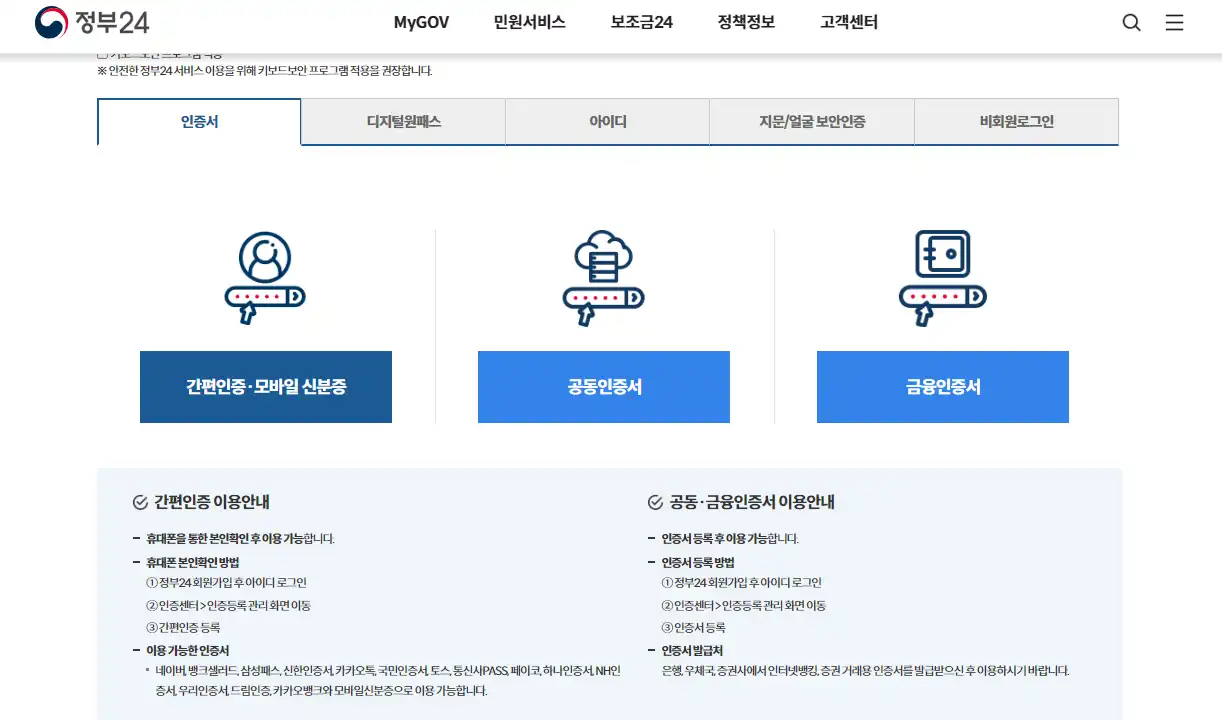This screenshot has width=1222, height=720.
Task: Click the 공동인증서 login button
Action: [603, 387]
